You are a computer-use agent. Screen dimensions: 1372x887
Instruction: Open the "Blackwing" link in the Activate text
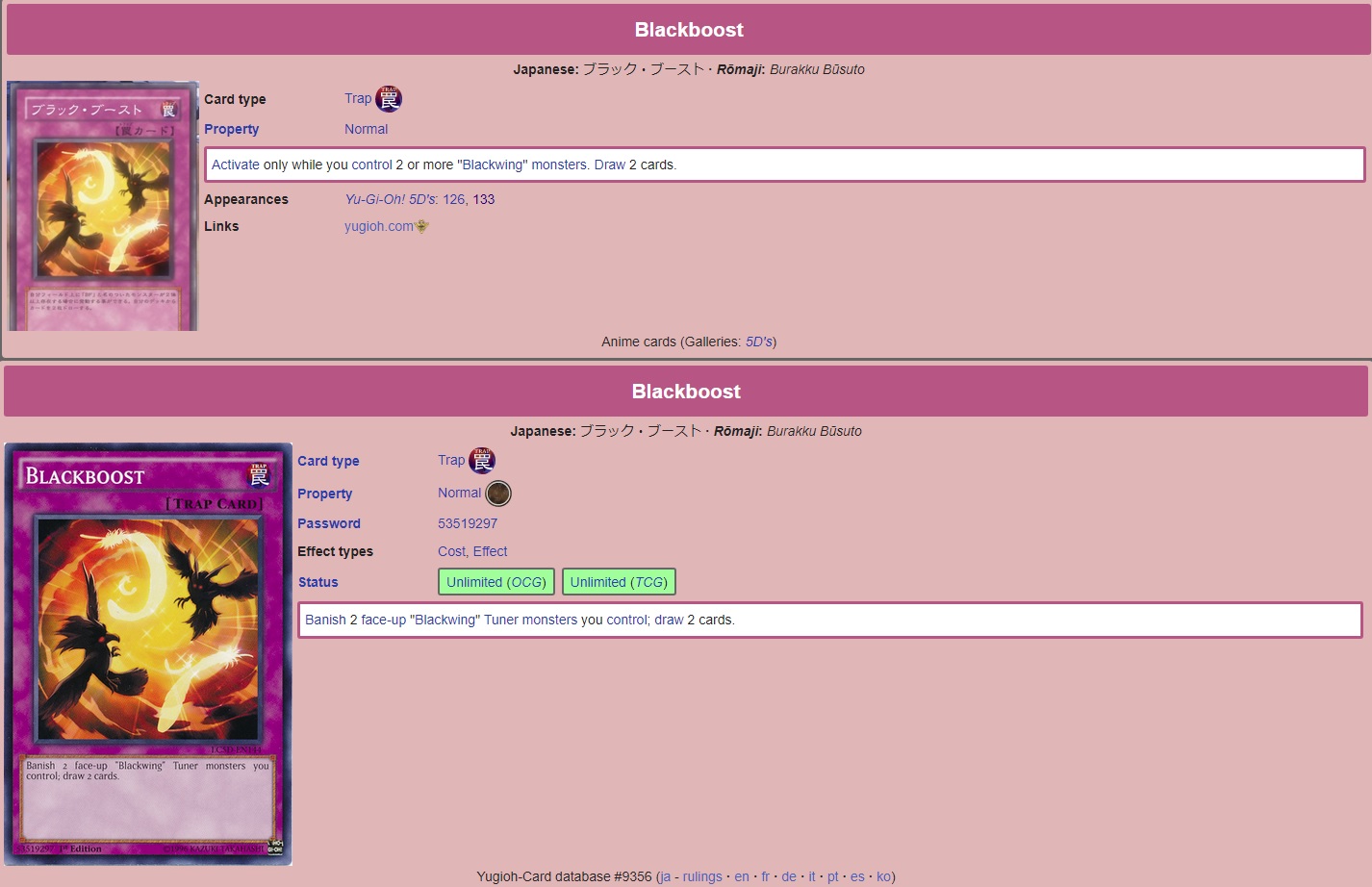[x=493, y=165]
